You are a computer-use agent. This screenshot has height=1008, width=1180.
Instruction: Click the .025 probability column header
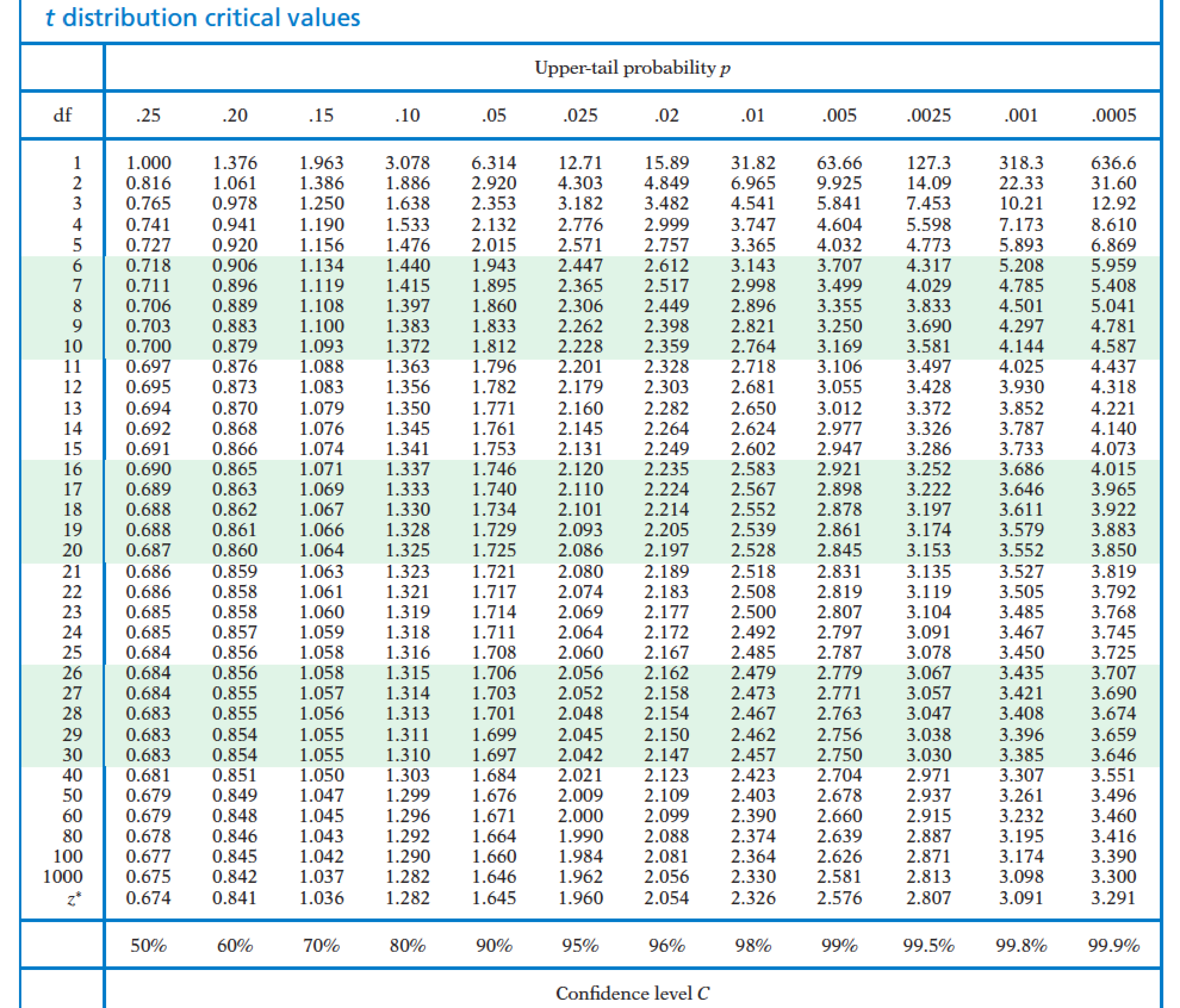tap(580, 116)
